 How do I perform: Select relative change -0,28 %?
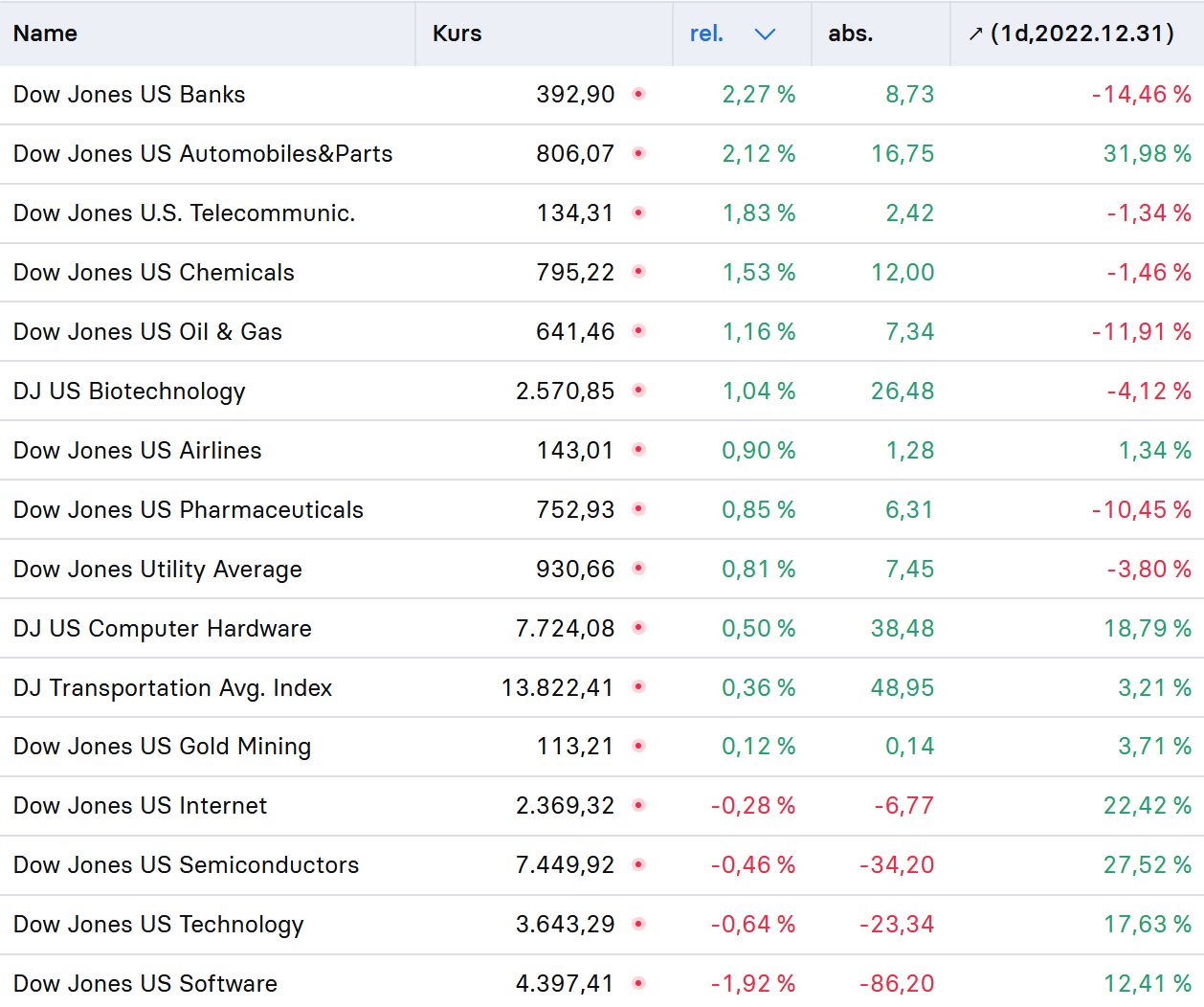[x=753, y=805]
